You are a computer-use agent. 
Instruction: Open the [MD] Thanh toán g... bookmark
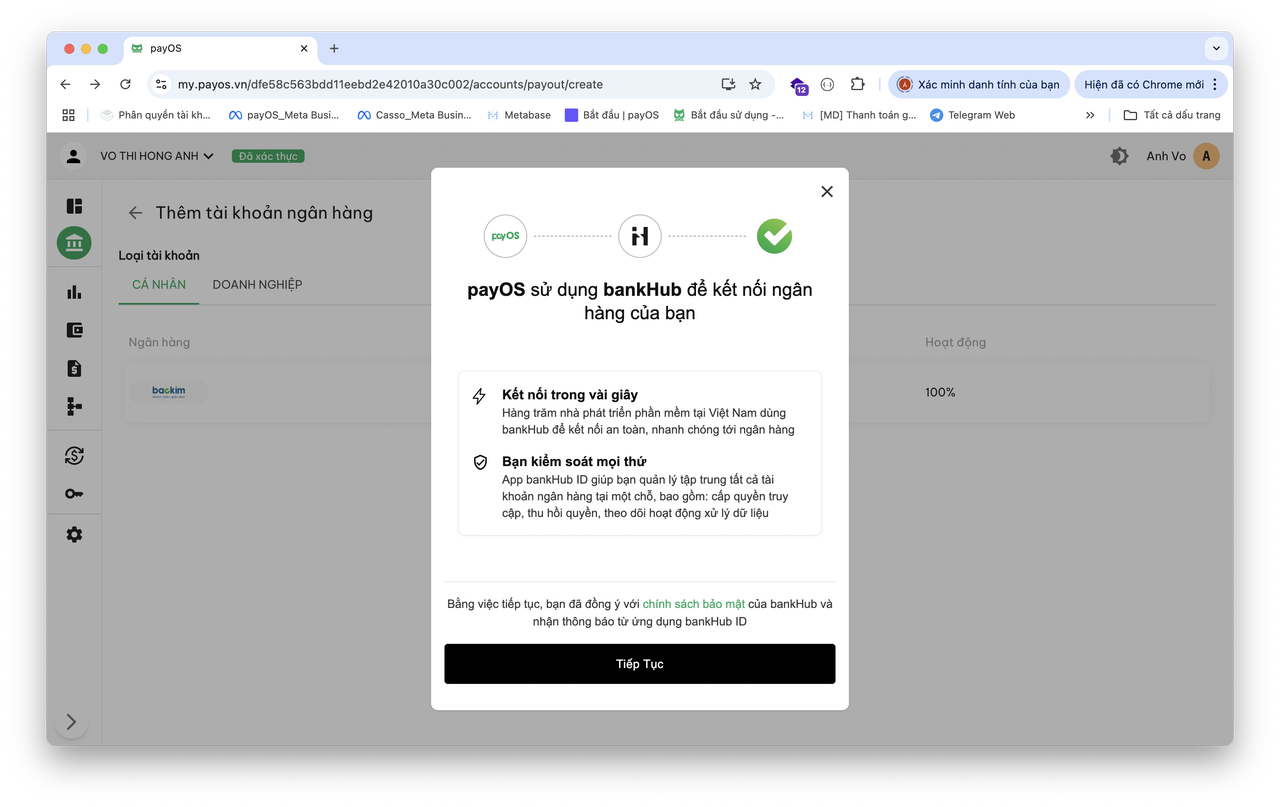[x=857, y=115]
